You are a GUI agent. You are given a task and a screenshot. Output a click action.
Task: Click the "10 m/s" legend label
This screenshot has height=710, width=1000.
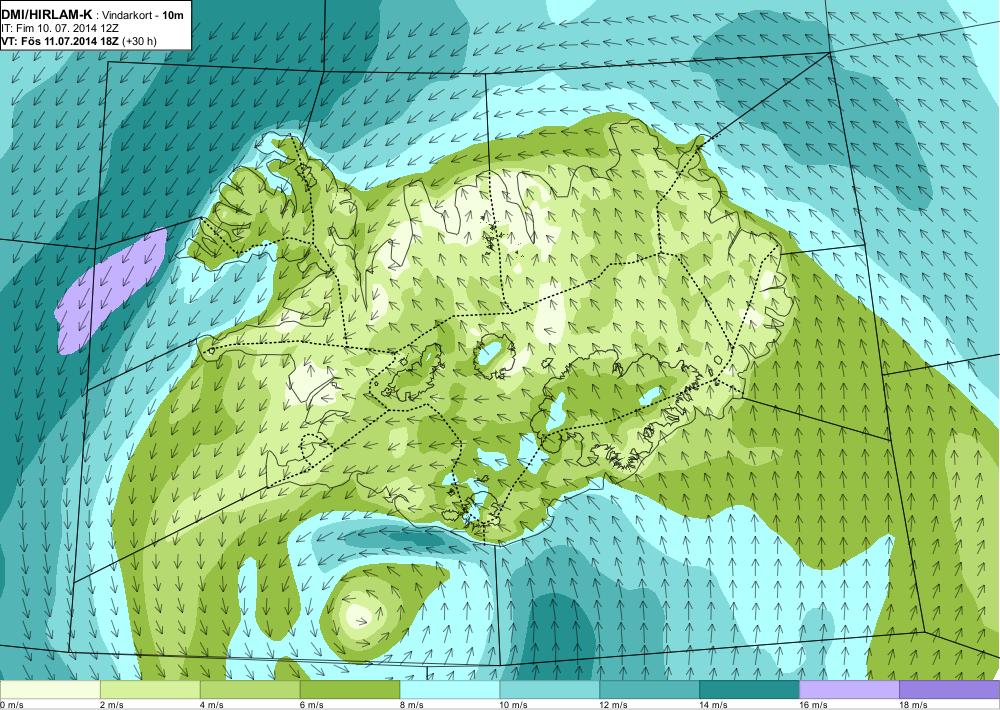[514, 705]
